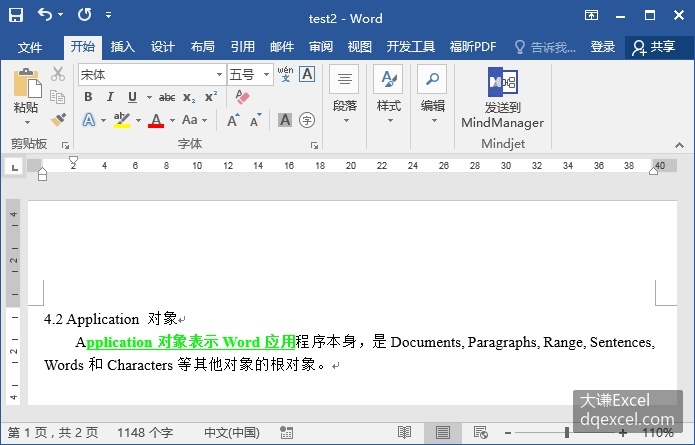Viewport: 695px width, 445px height.
Task: Switch to Print Layout view
Action: coord(442,433)
